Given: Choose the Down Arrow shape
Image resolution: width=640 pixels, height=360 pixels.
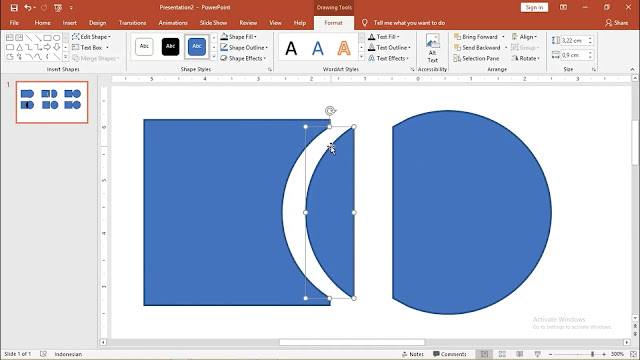Looking at the screenshot, I should point(56,47).
